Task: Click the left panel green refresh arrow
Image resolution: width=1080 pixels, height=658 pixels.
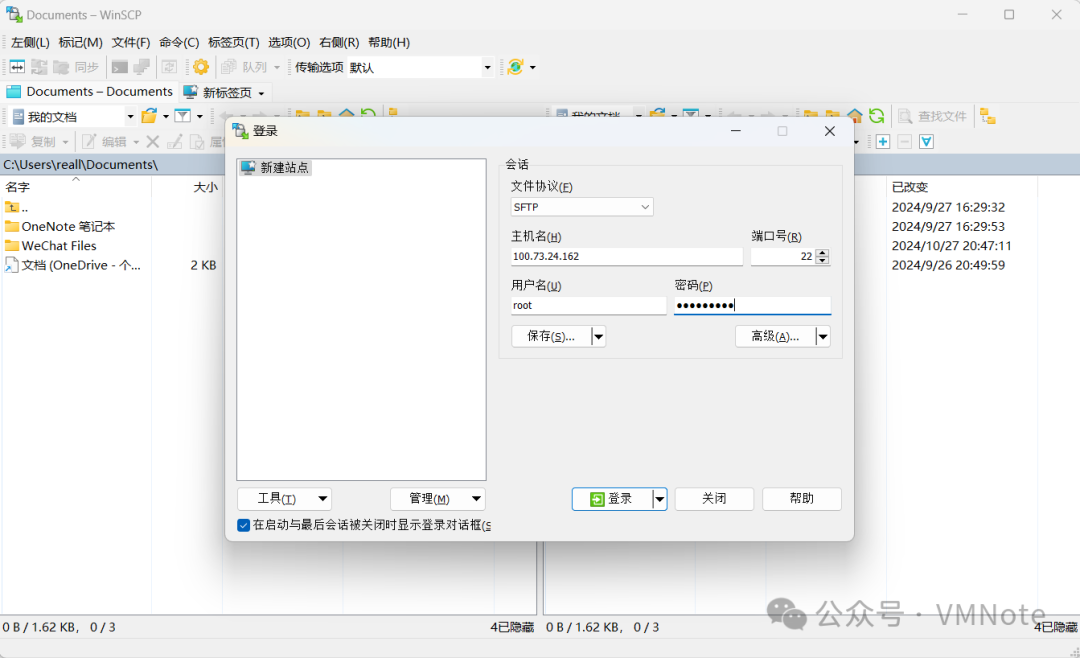Action: tap(368, 114)
